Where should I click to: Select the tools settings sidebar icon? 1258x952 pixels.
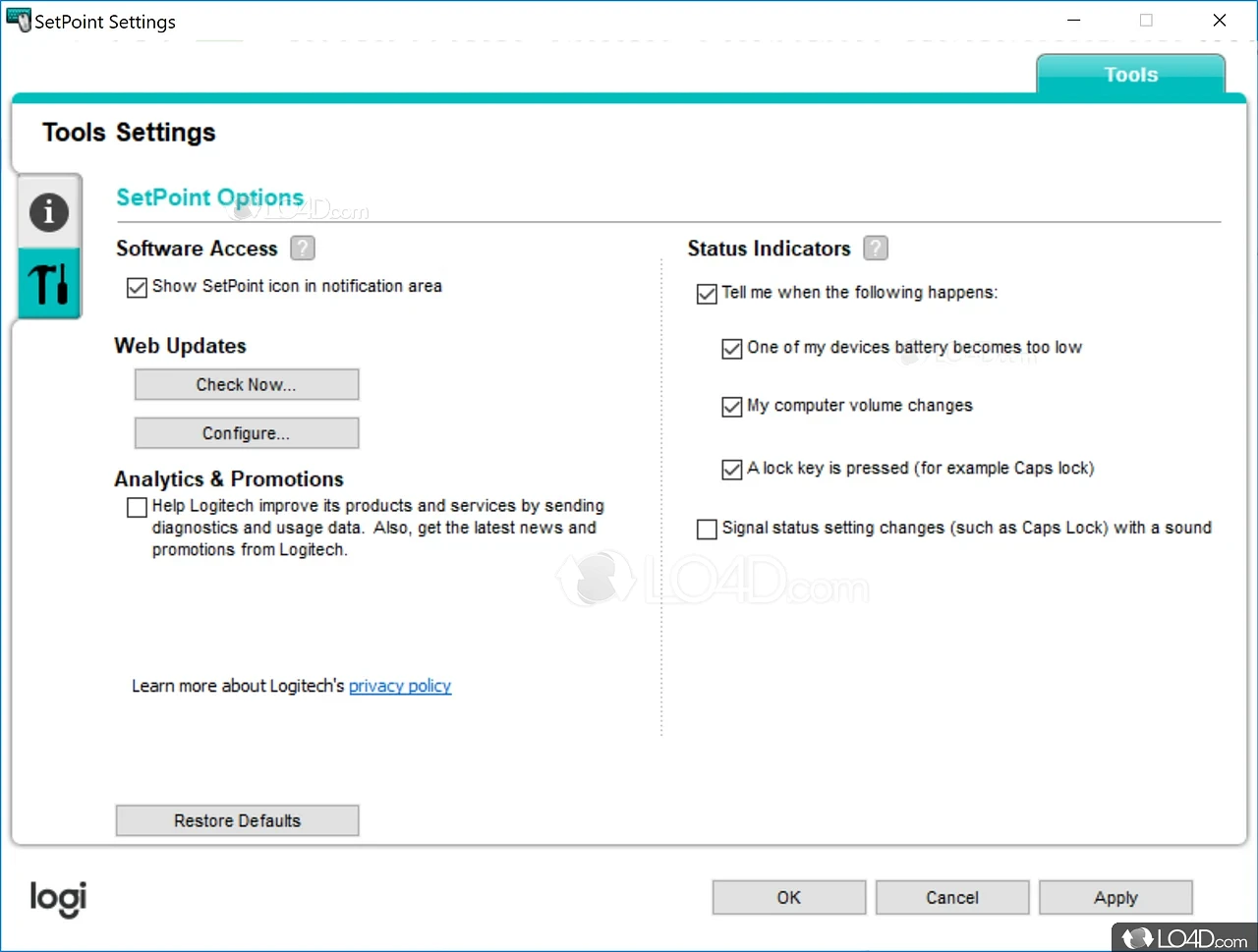pos(48,283)
